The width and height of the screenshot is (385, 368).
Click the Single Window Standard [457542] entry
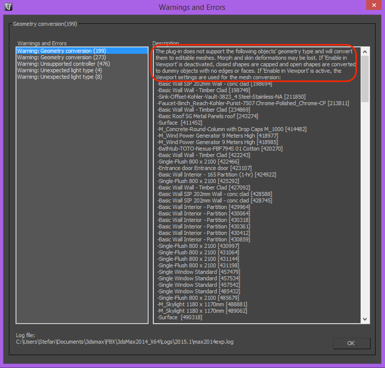[x=199, y=285]
